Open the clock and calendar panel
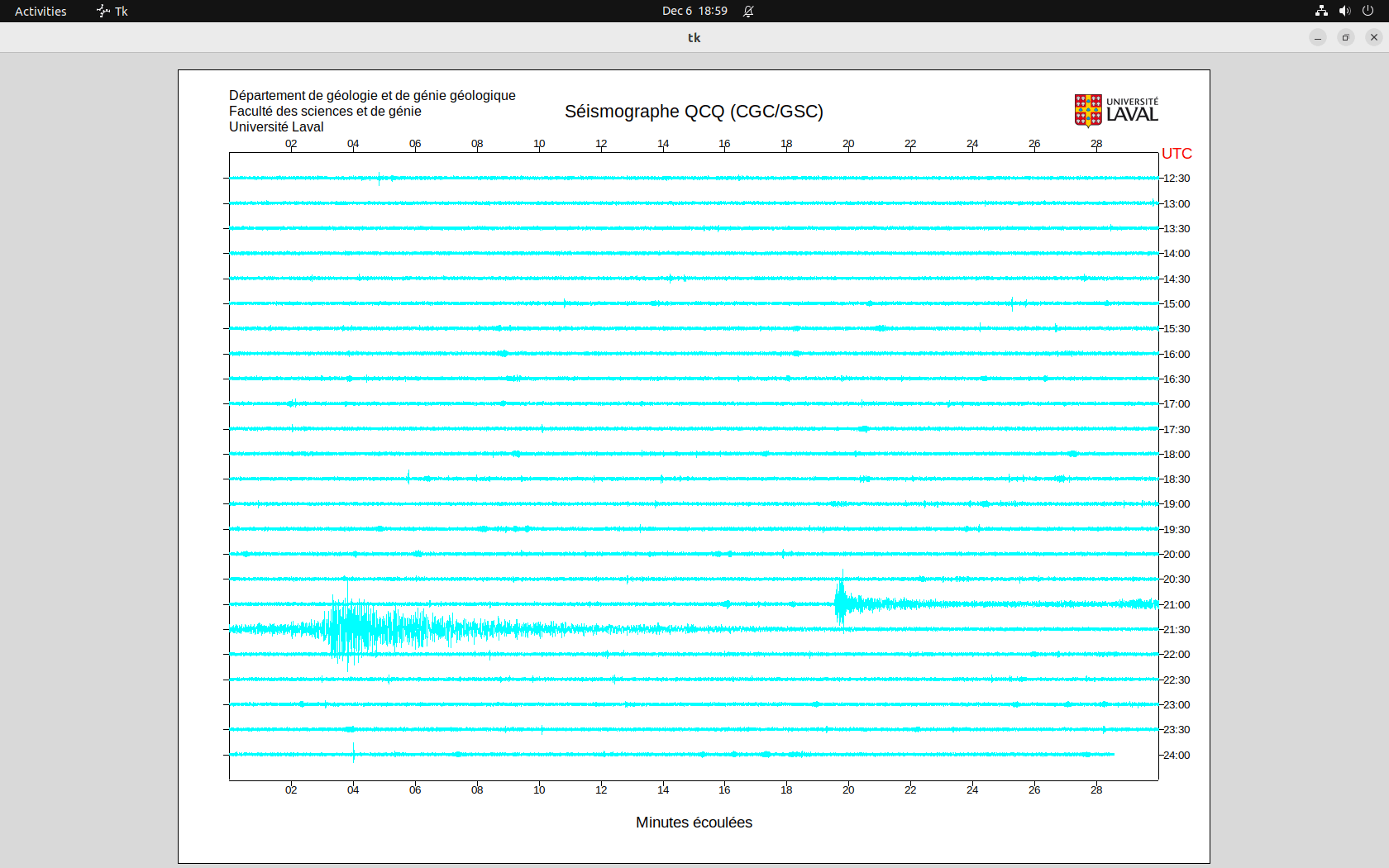 (694, 11)
